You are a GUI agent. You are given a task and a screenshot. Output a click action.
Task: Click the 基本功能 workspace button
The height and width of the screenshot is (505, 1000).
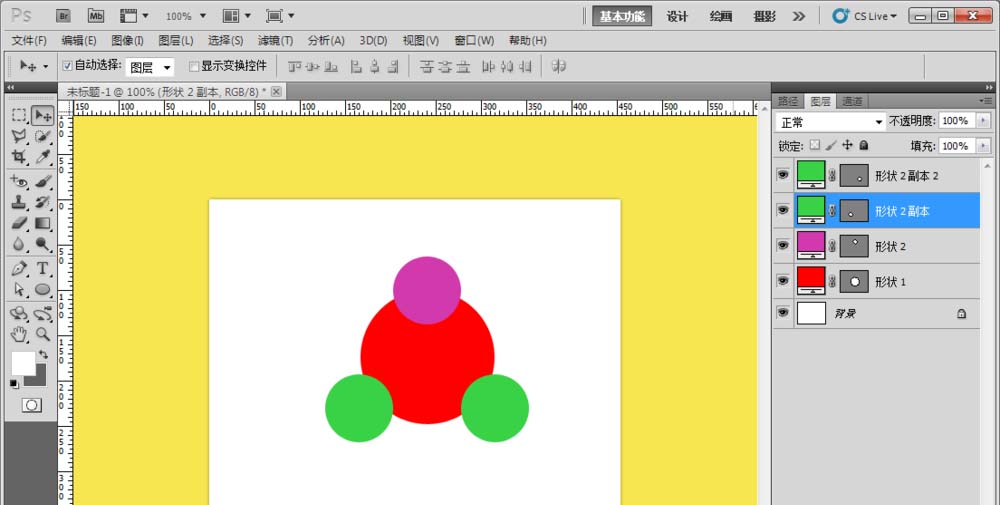point(621,16)
